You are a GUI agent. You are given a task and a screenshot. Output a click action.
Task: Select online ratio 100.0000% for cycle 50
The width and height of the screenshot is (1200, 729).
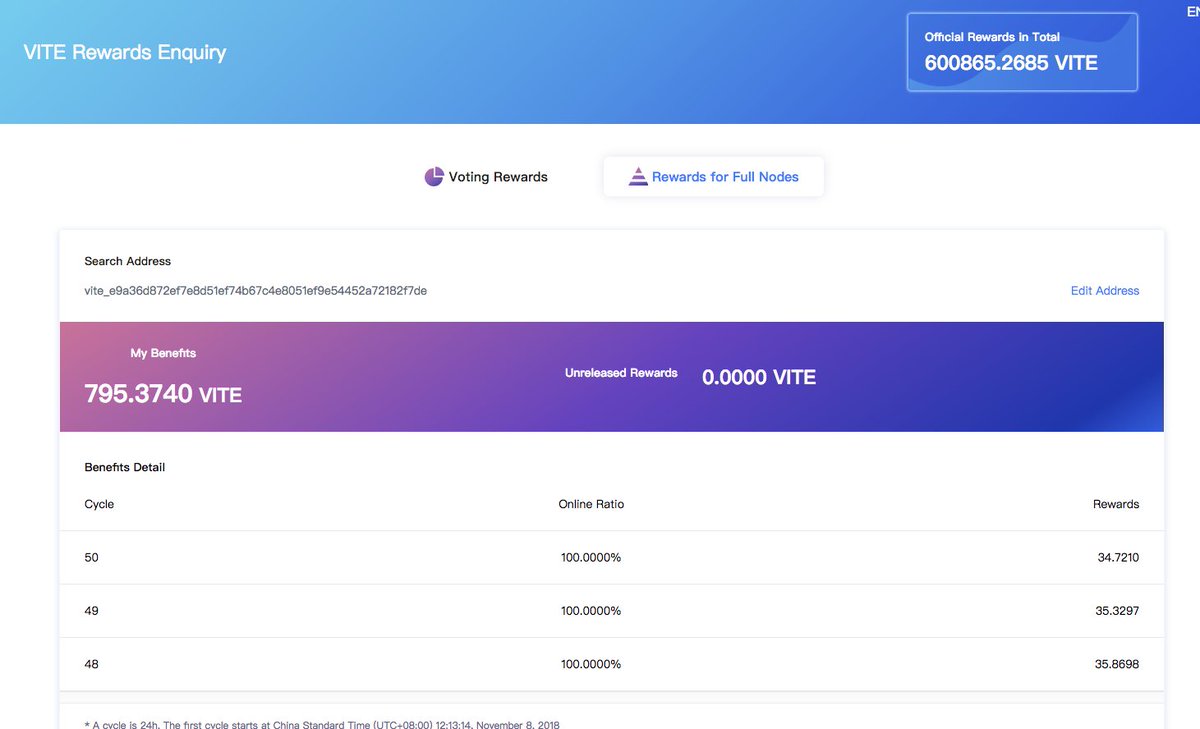pyautogui.click(x=591, y=557)
